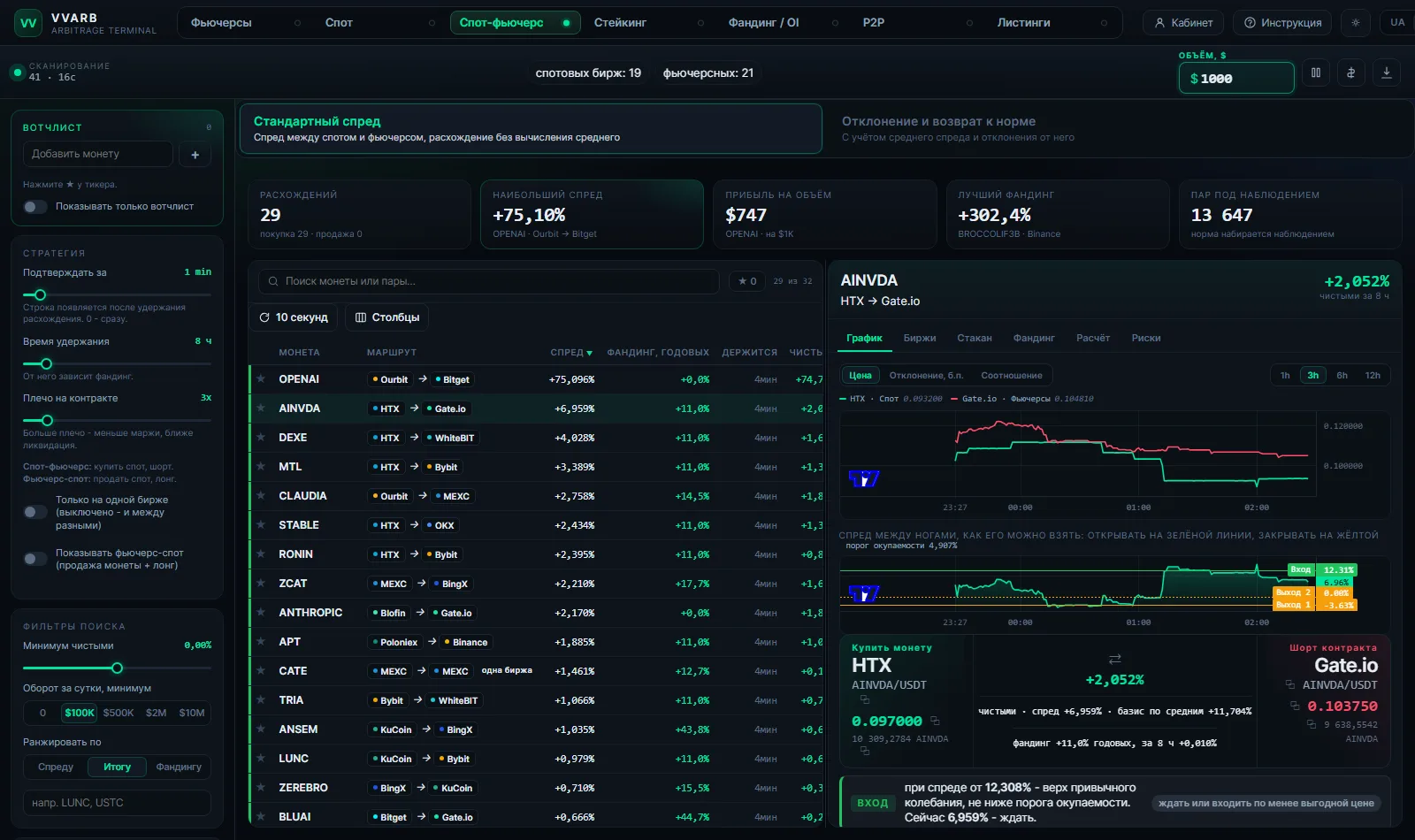This screenshot has height=840, width=1415.
Task: Open the 'Инструкция' help button
Action: point(1283,23)
